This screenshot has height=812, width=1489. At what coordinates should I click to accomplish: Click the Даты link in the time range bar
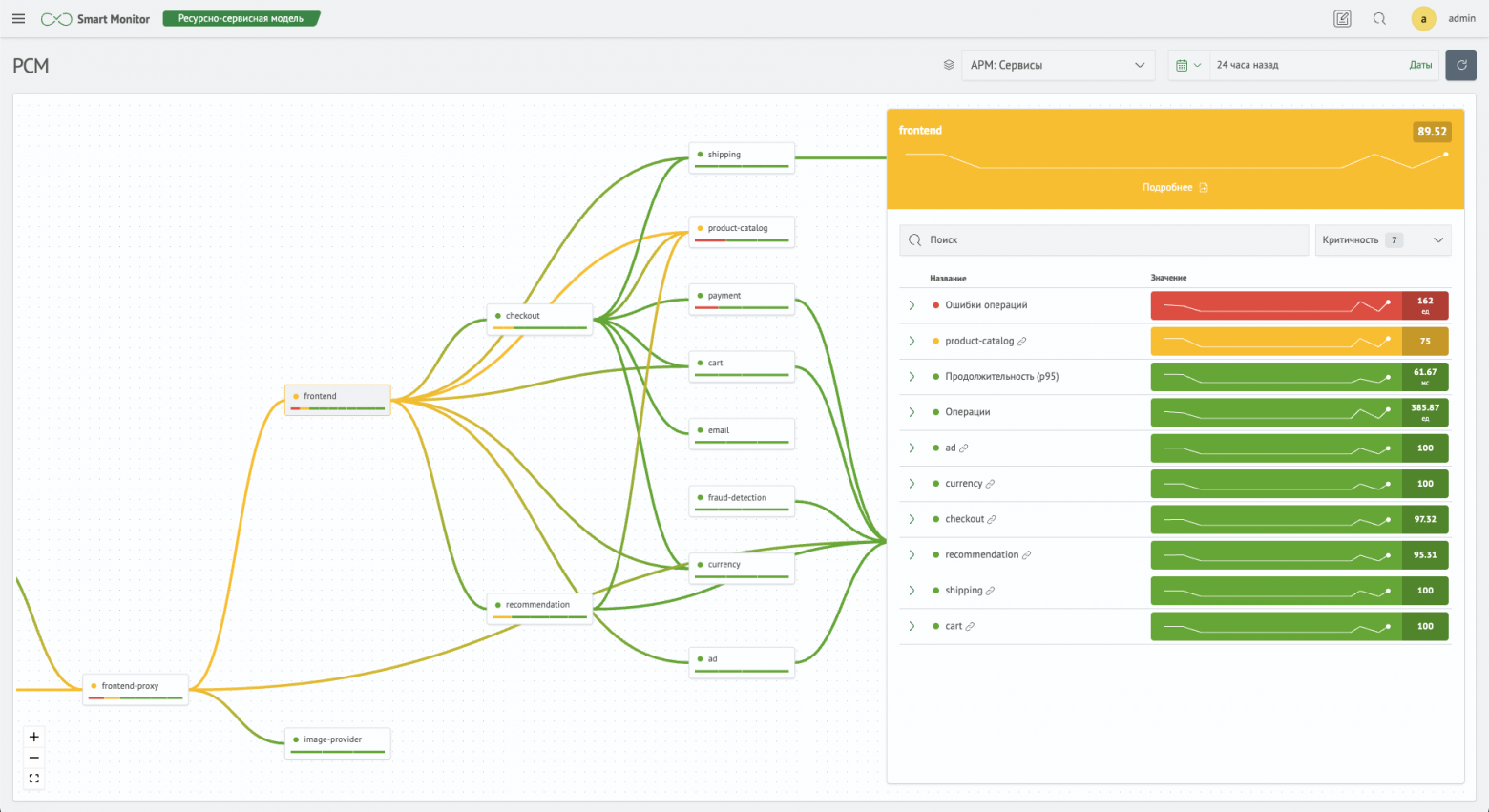click(1421, 64)
